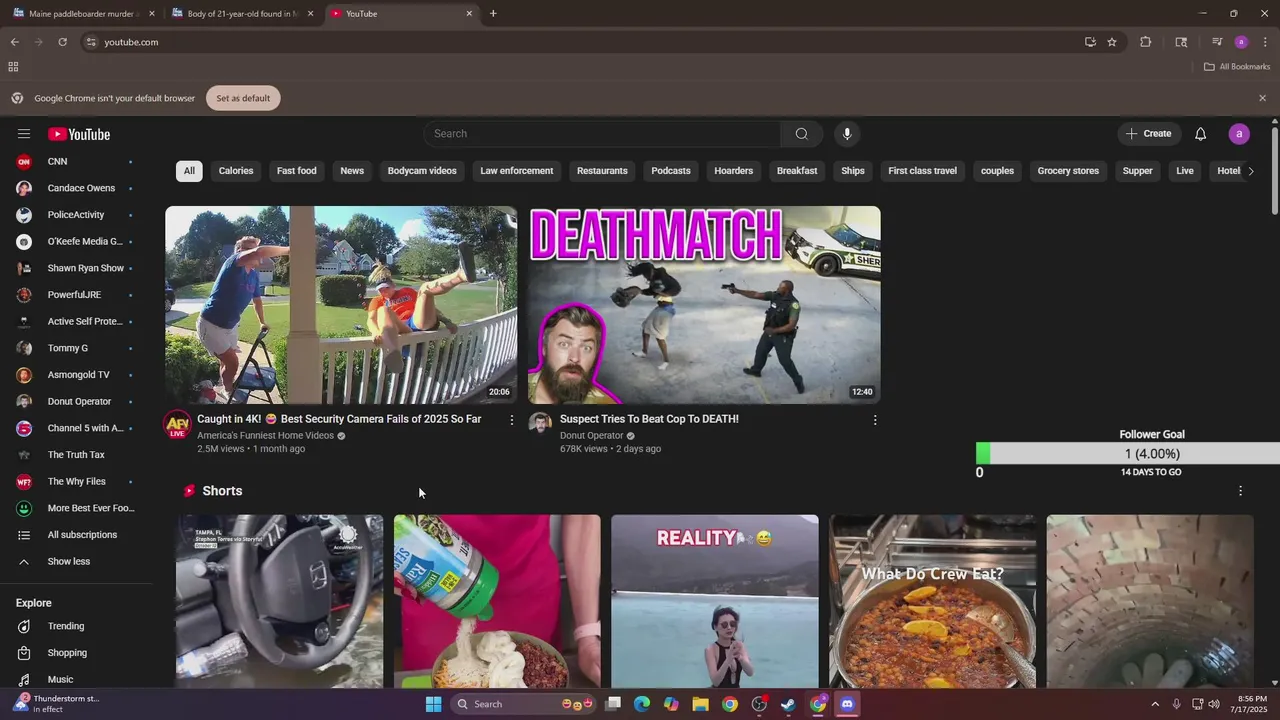Viewport: 1280px width, 720px height.
Task: Open Donut Operator channel link under video
Action: [592, 436]
